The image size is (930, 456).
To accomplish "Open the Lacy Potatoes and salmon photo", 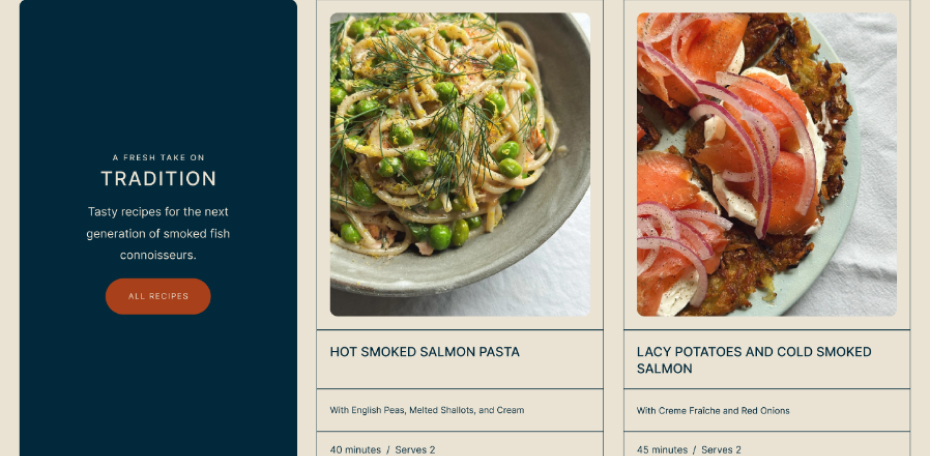I will (766, 164).
